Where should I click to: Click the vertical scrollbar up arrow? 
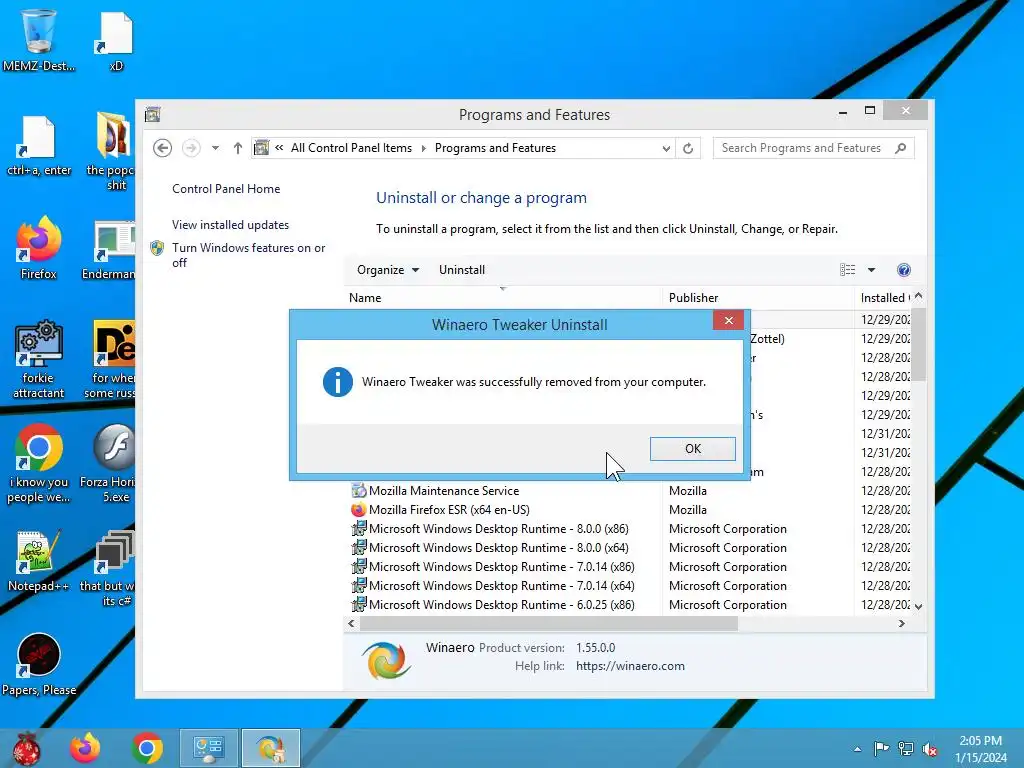(918, 296)
